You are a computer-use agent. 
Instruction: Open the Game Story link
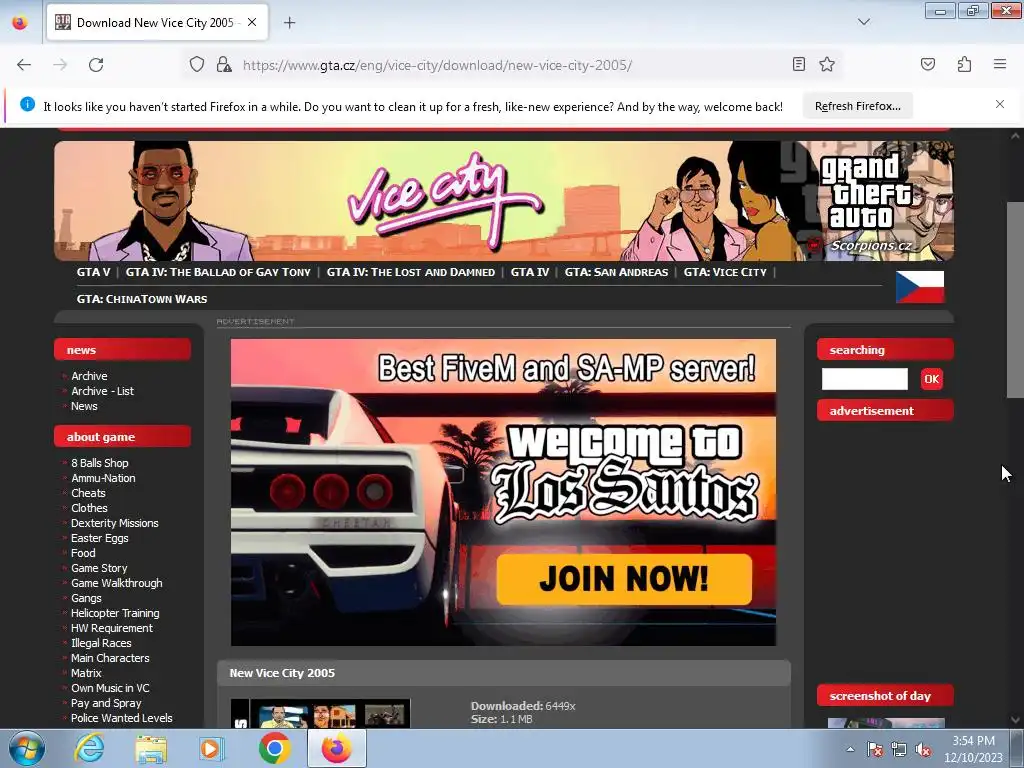click(x=99, y=568)
